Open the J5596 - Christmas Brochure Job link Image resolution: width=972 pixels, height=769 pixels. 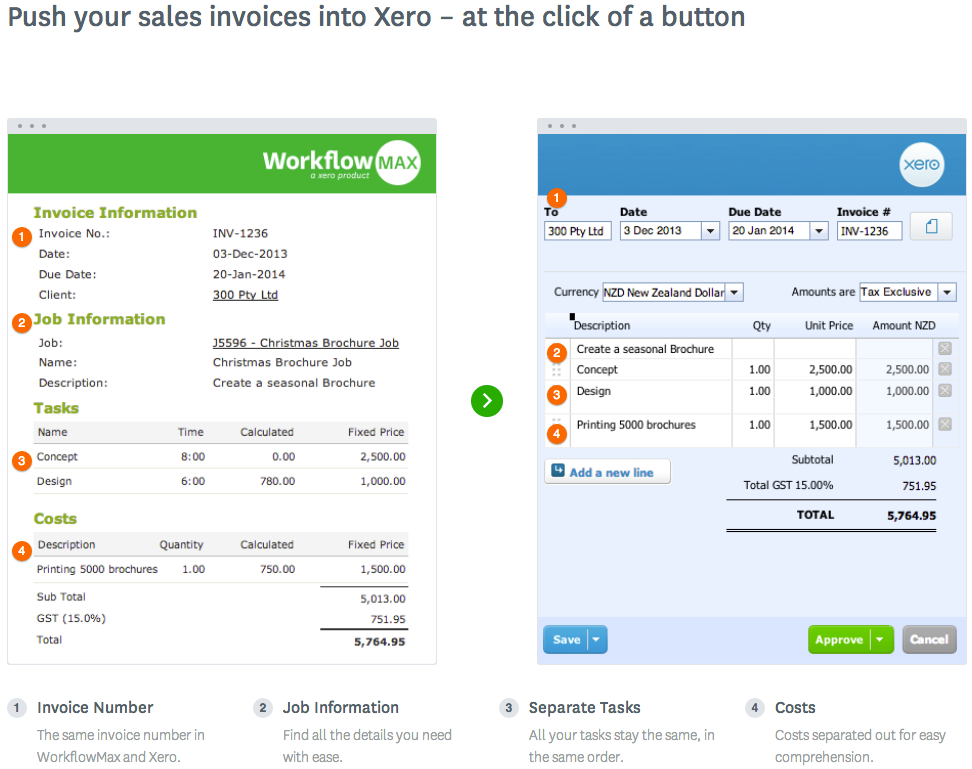coord(305,343)
